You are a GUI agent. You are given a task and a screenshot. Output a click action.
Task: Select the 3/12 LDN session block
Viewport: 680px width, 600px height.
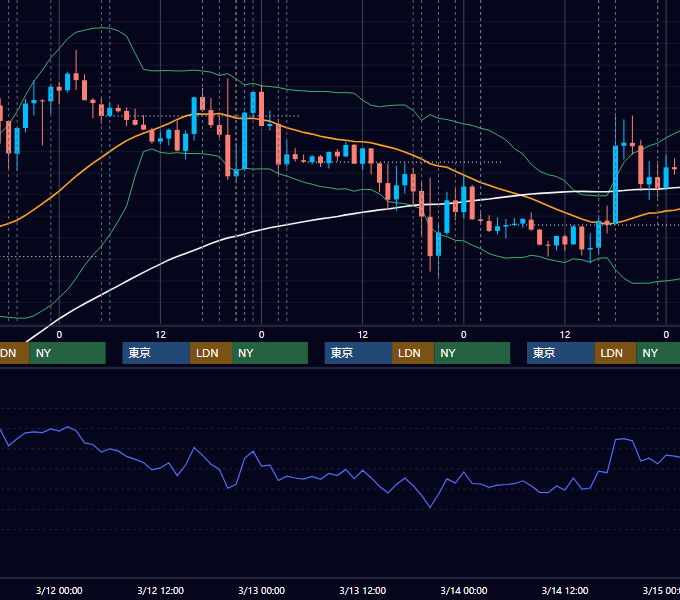click(x=211, y=353)
